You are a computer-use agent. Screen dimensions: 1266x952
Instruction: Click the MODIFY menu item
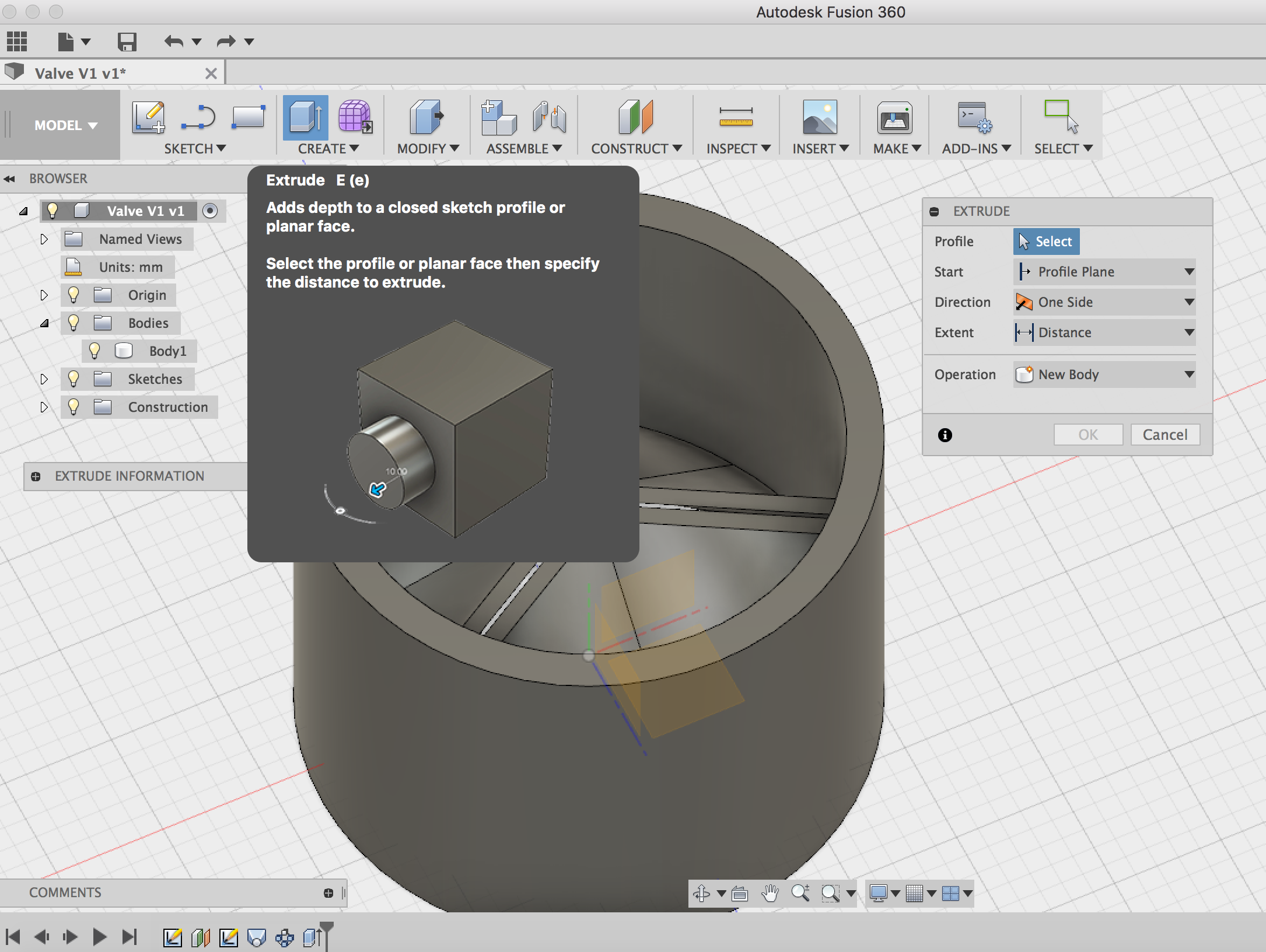425,149
